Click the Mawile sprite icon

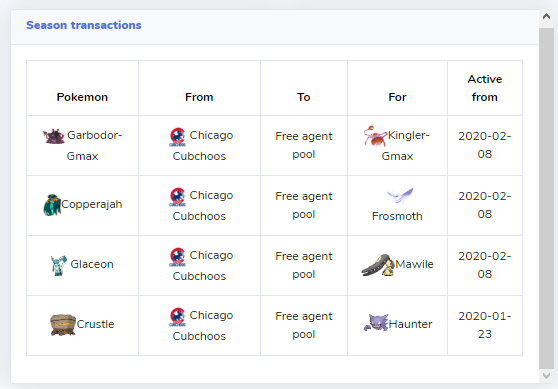378,265
